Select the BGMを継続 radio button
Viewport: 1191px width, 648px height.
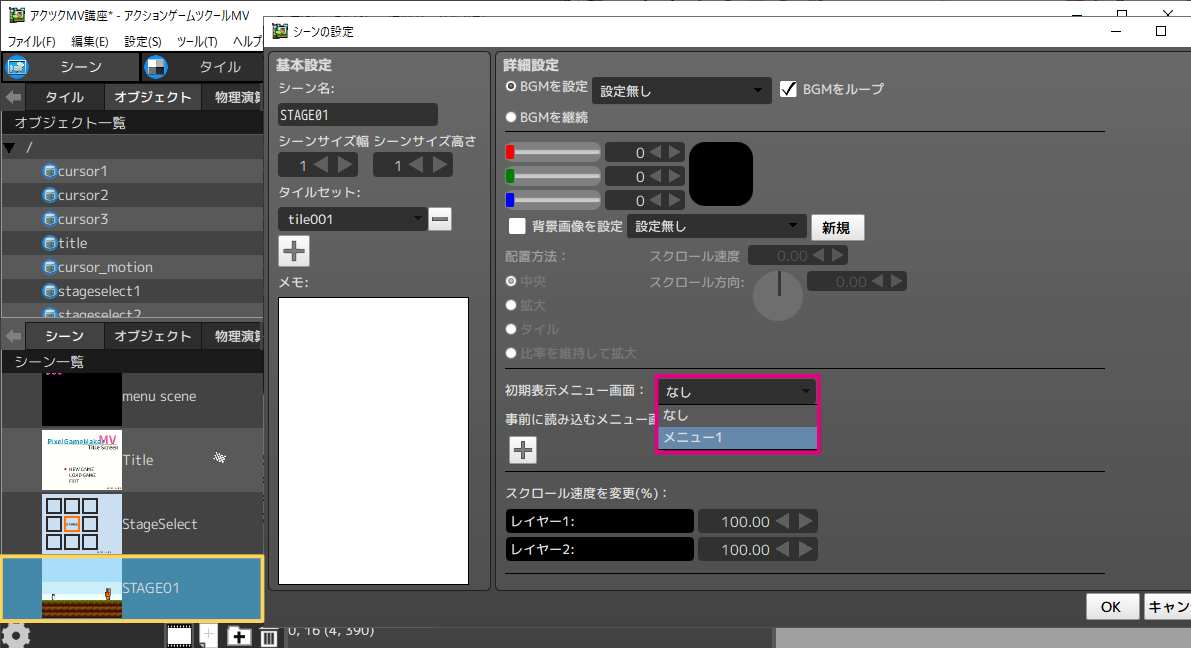tap(512, 117)
